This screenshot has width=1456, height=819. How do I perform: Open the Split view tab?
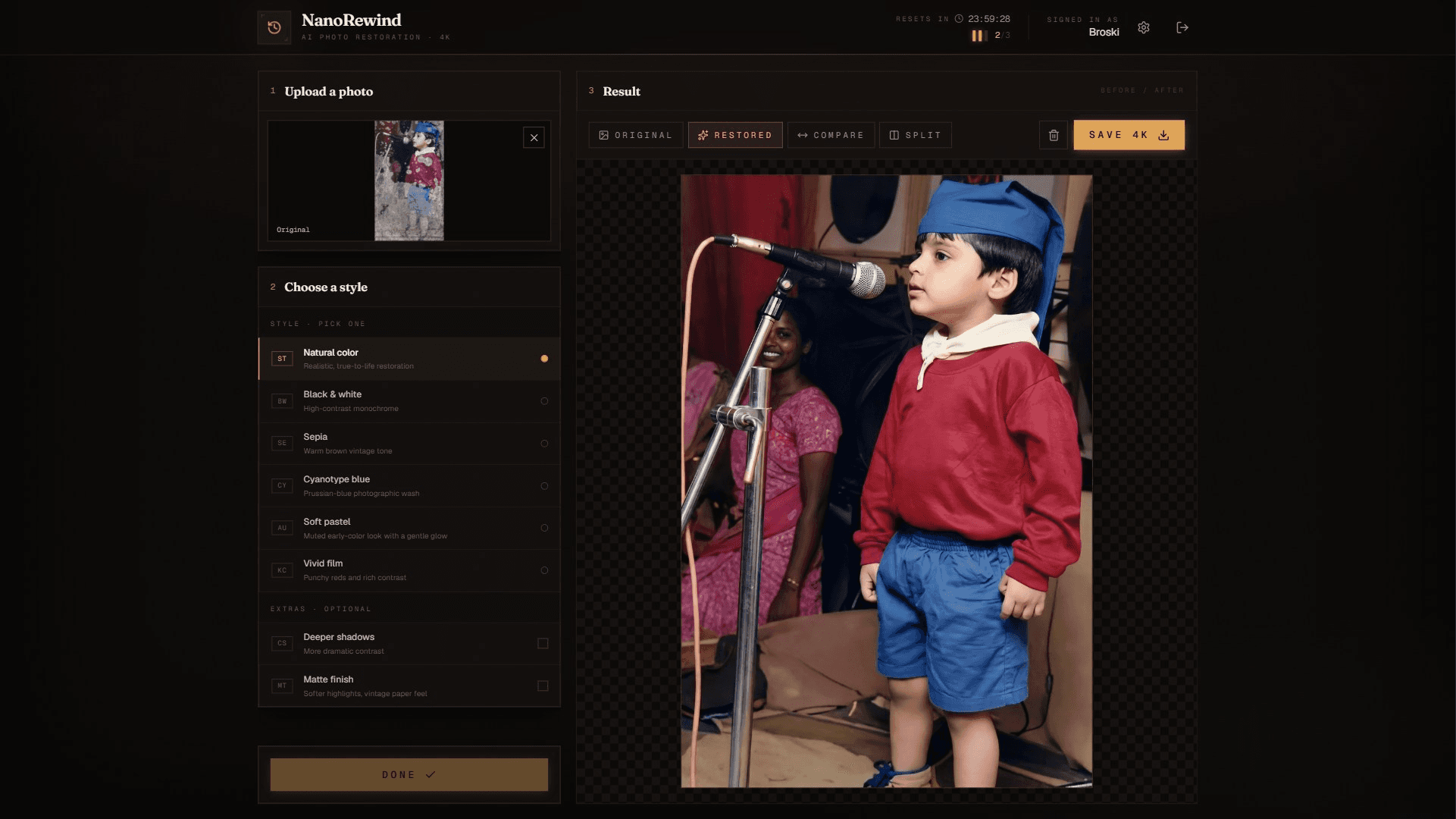pos(915,135)
